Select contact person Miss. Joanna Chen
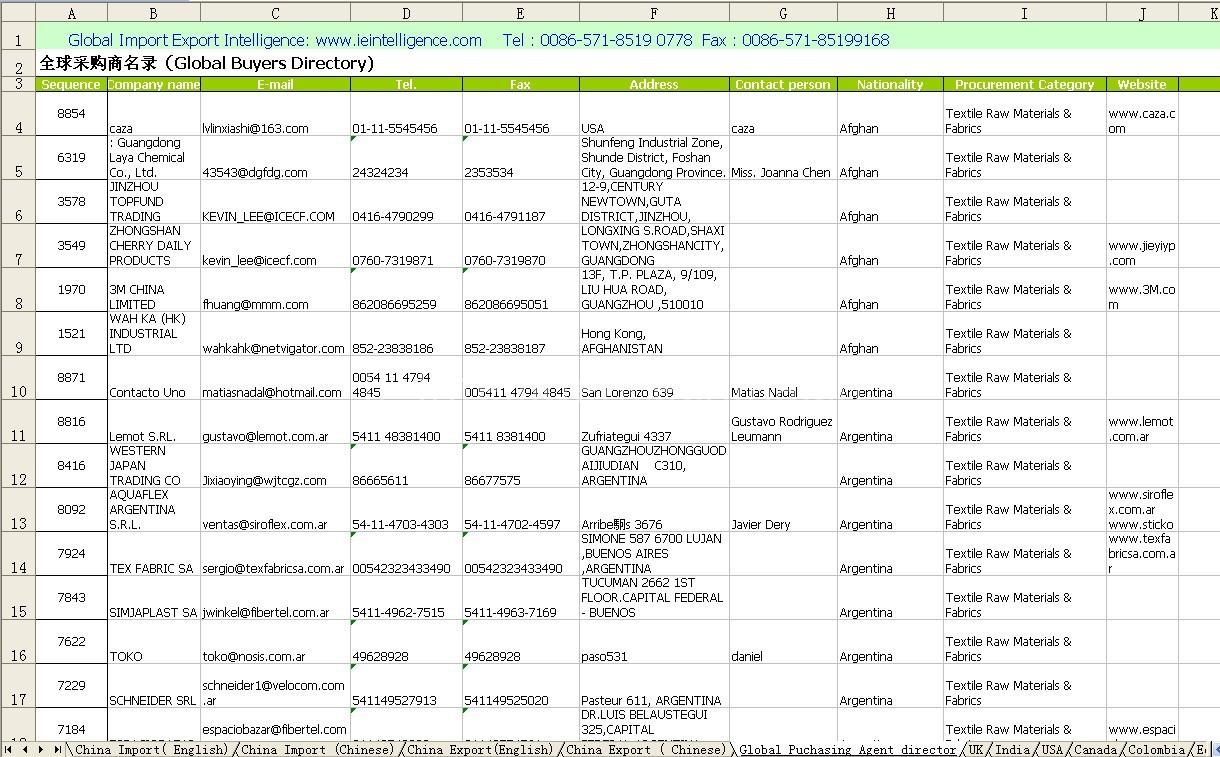1220x757 pixels. click(x=783, y=158)
